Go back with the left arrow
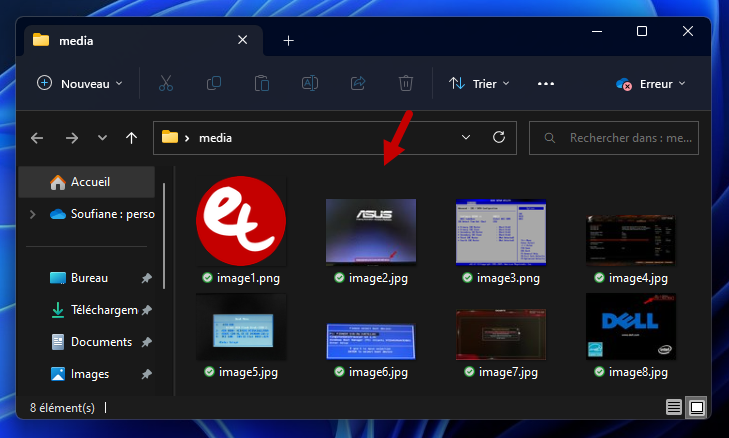Viewport: 729px width, 438px height. [x=37, y=138]
